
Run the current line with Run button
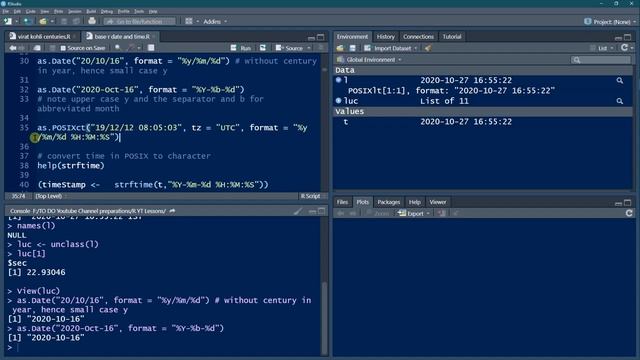pos(241,48)
